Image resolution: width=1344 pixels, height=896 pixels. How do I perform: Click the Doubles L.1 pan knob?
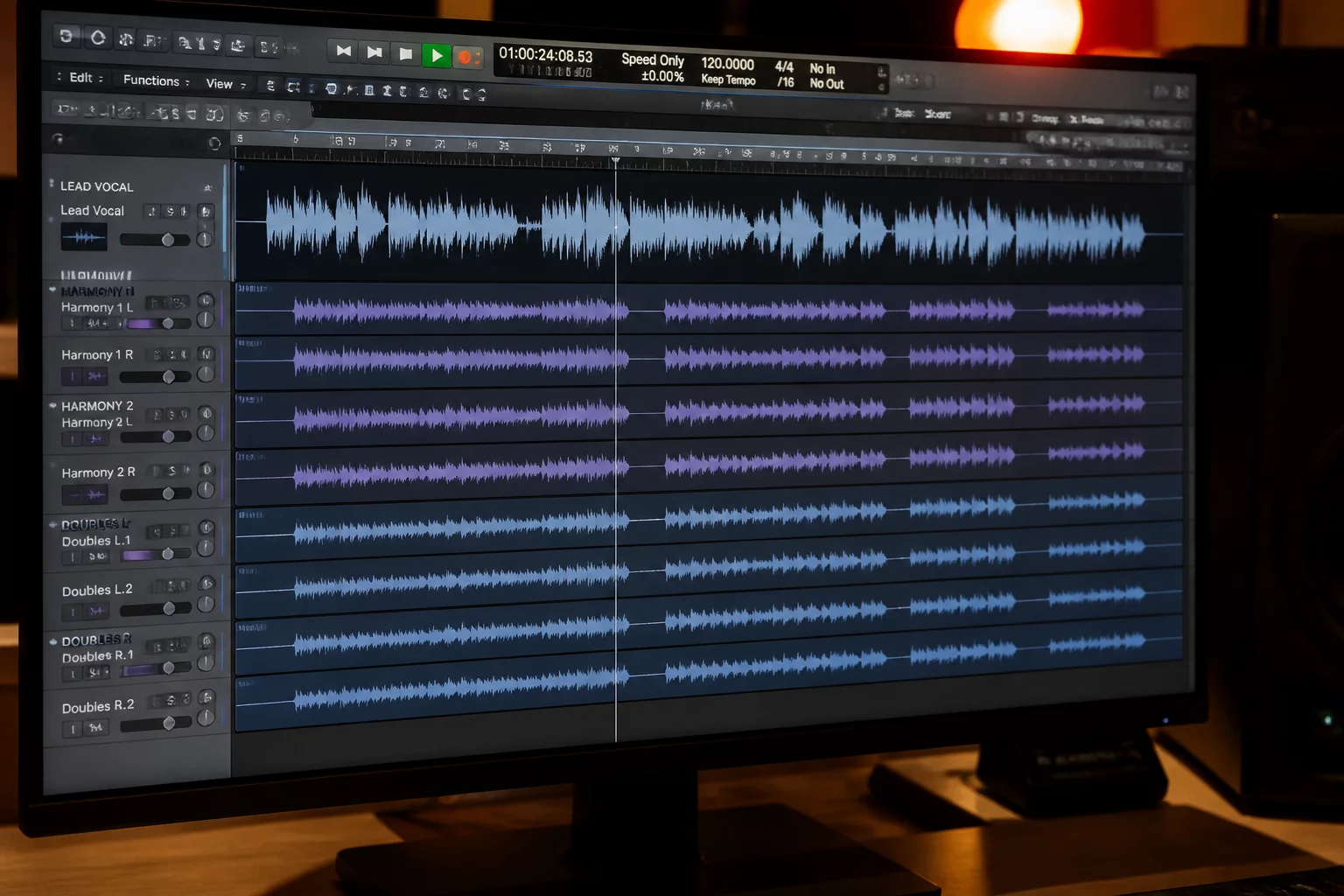pos(206,549)
